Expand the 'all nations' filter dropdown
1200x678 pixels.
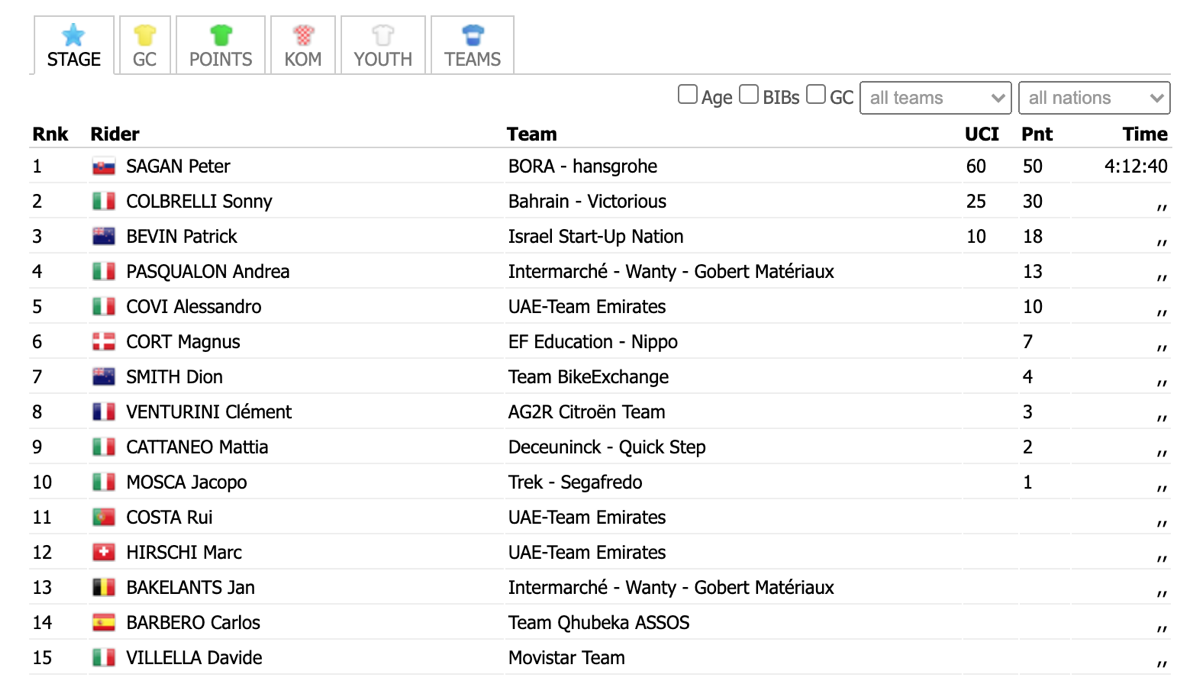(x=1094, y=98)
